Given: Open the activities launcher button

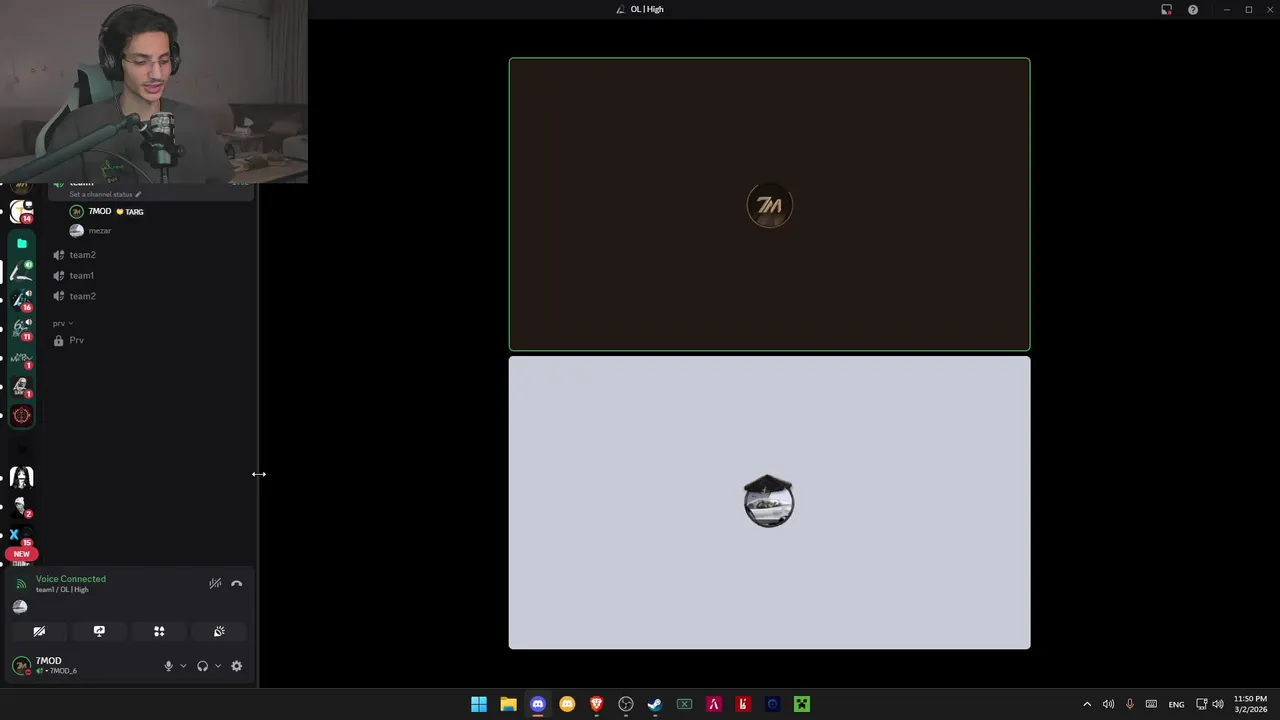Looking at the screenshot, I should 159,631.
